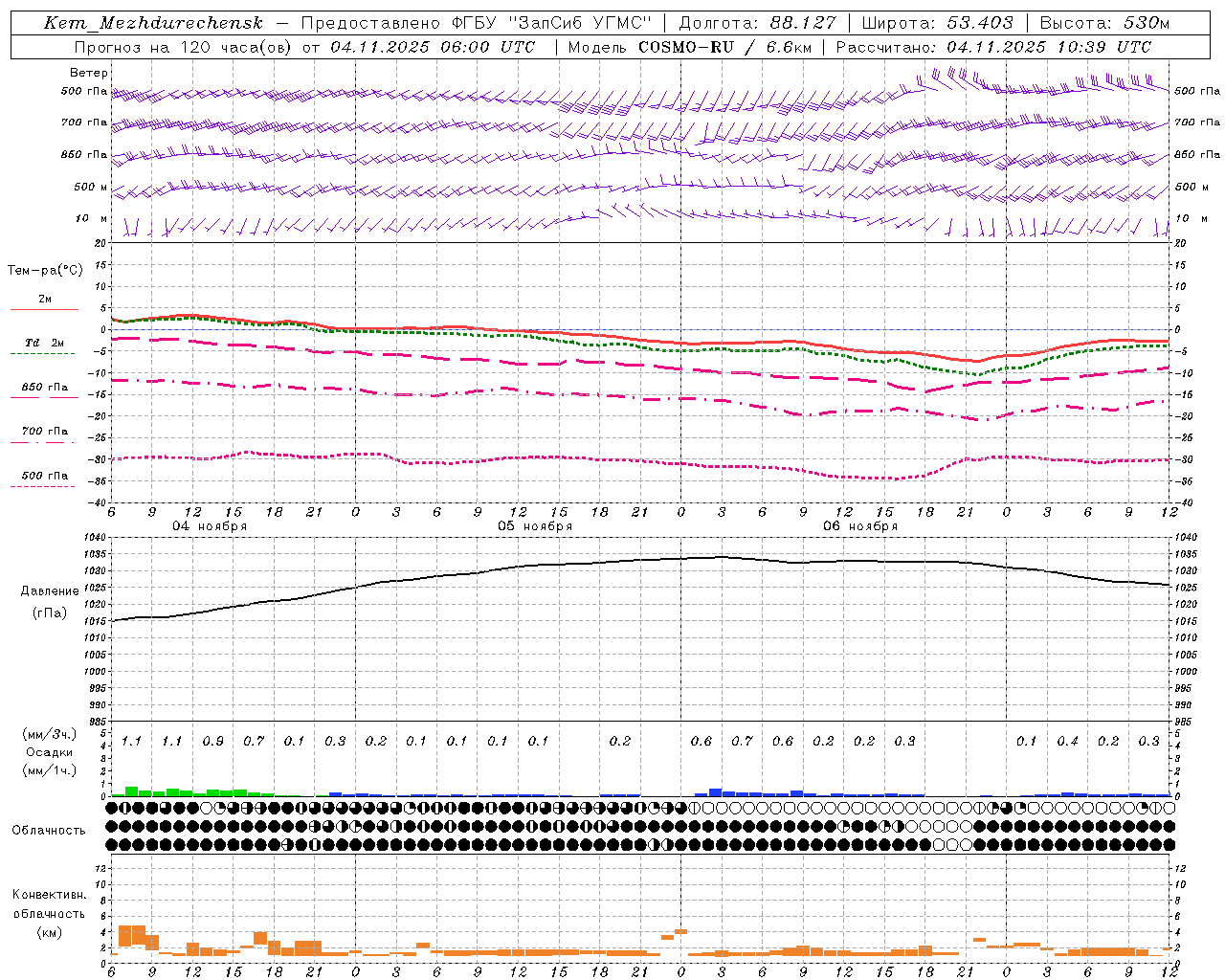Click the 0.4 precipitation value
Viewport: 1225px width, 980px height.
[x=1067, y=741]
